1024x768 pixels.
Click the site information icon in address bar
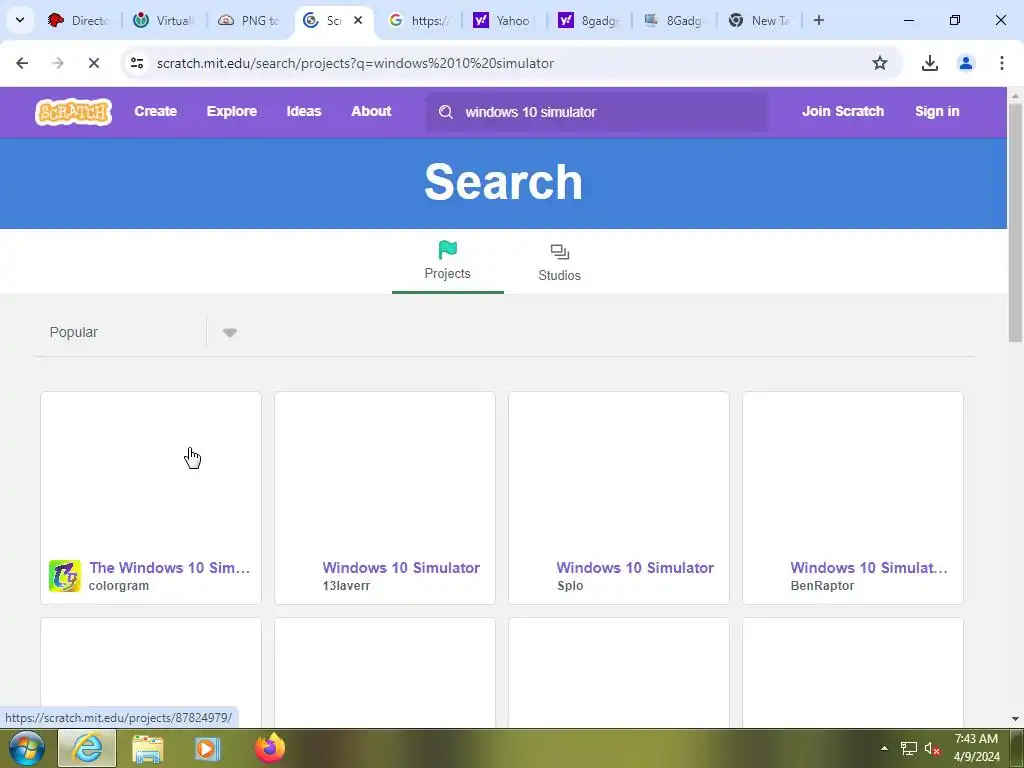pos(136,63)
